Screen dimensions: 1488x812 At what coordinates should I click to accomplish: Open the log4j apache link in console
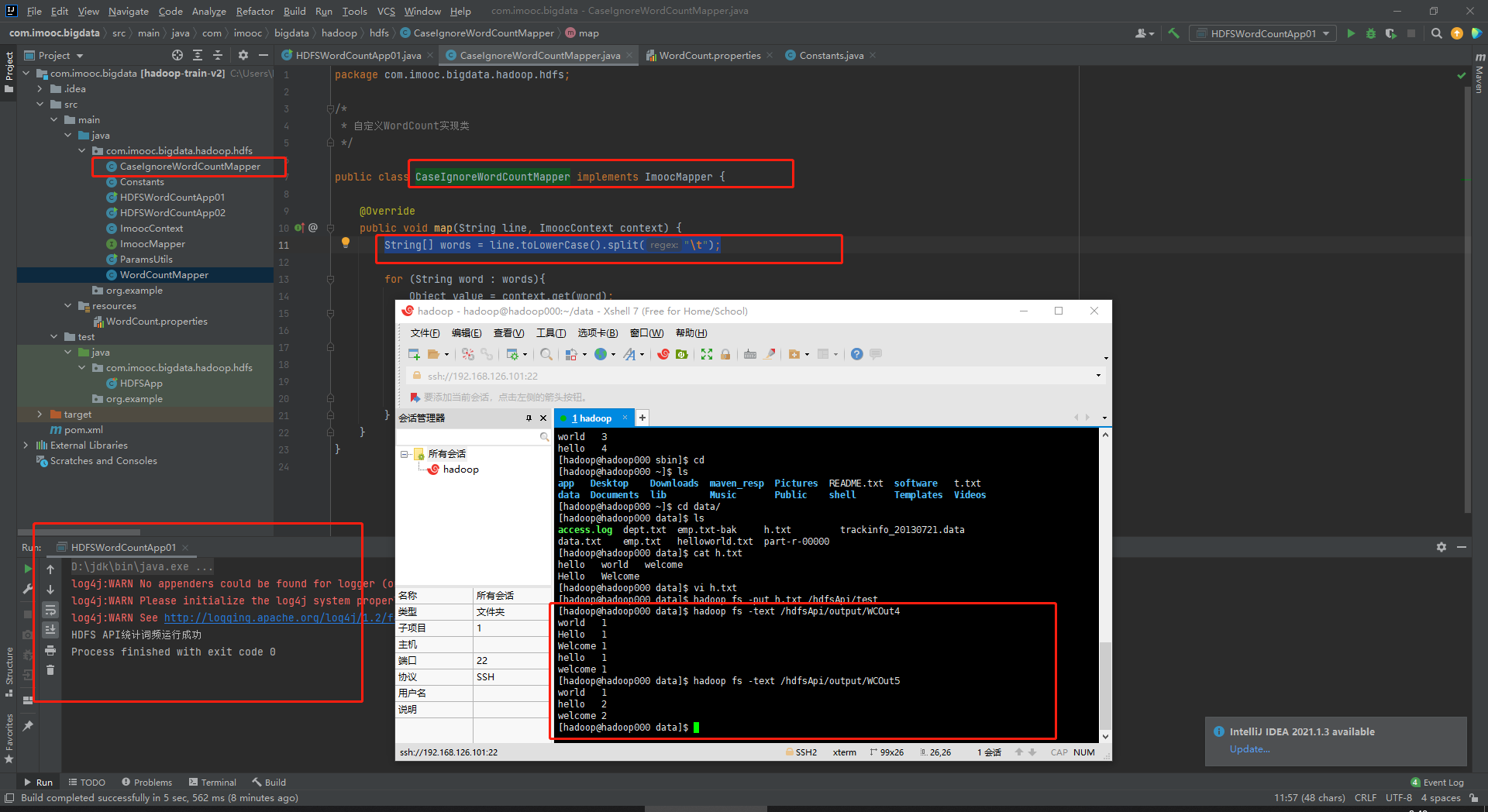280,618
